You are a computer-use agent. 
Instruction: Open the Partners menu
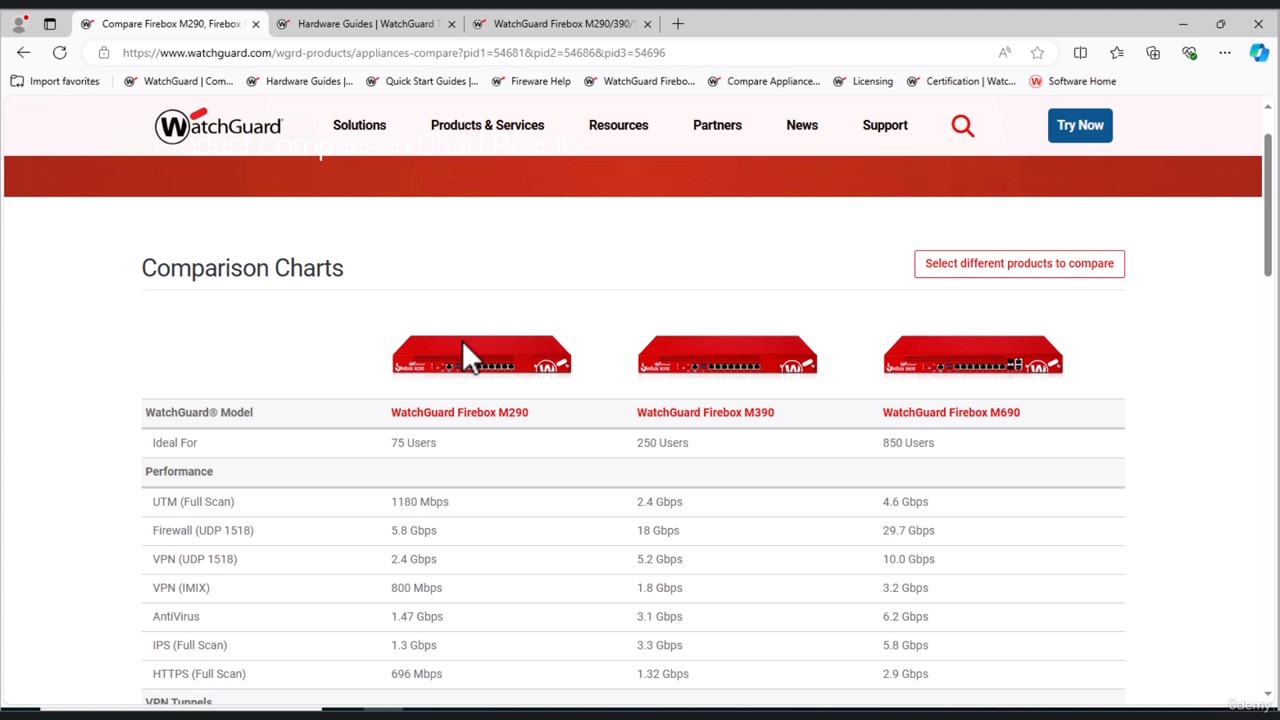[x=717, y=125]
